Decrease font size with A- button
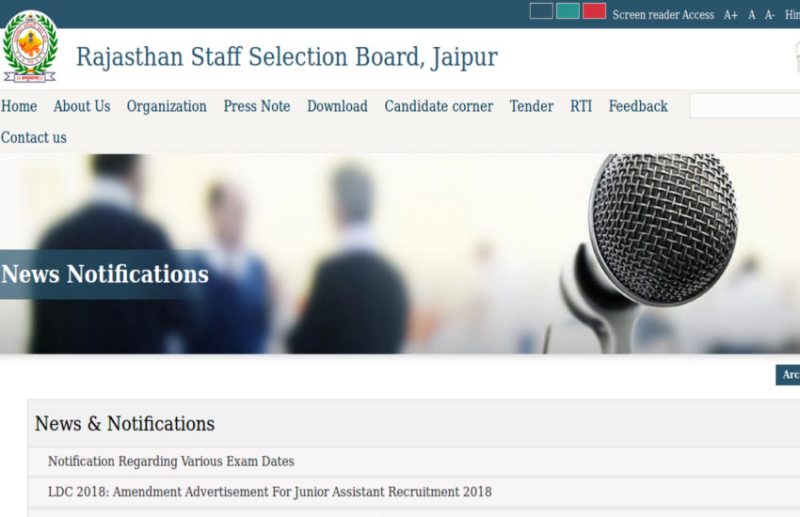Viewport: 800px width, 517px height. click(x=770, y=15)
